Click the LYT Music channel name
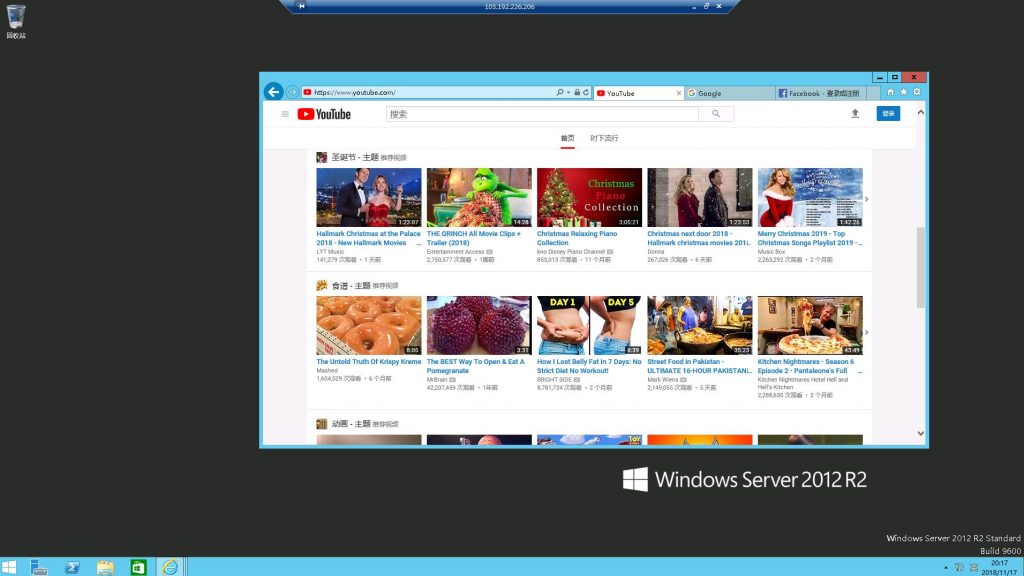Viewport: 1024px width, 576px height. click(x=330, y=251)
